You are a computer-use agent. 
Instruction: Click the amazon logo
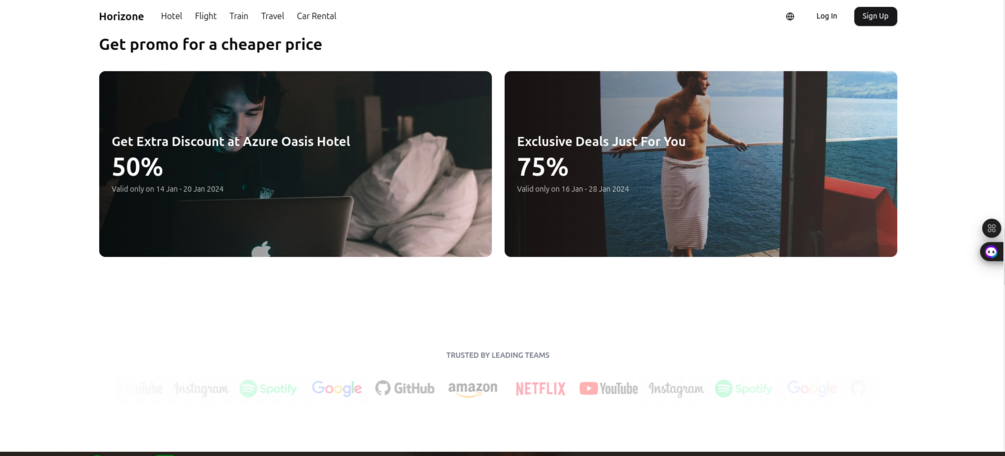[x=472, y=389]
